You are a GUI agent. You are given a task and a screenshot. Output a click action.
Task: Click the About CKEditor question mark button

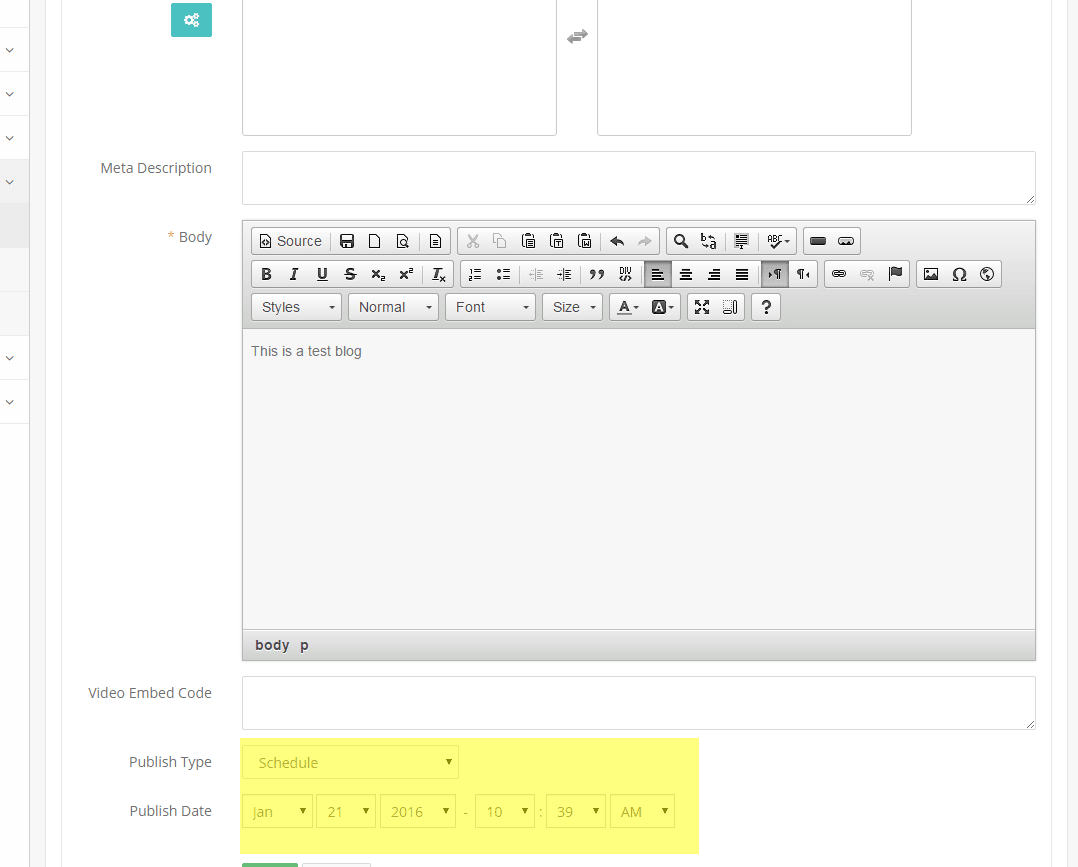tap(765, 307)
